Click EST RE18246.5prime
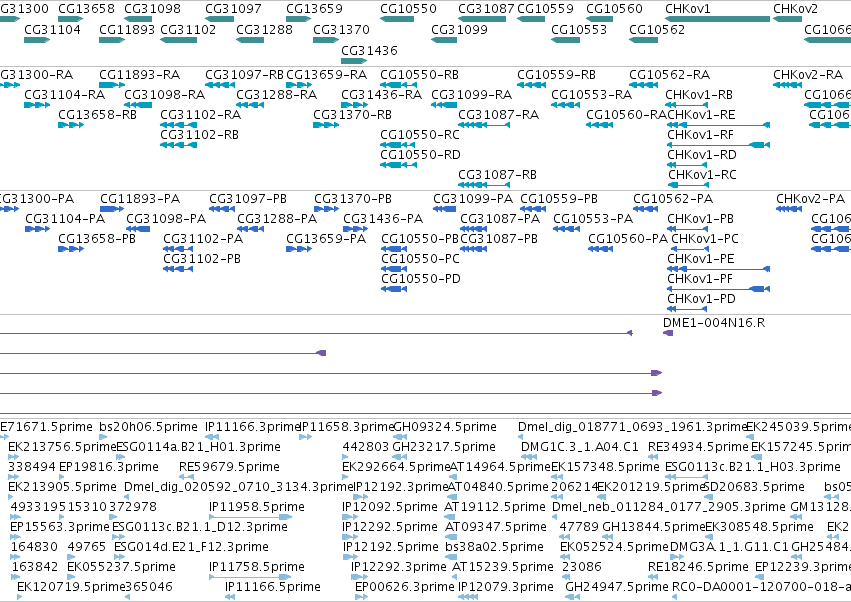This screenshot has height=602, width=851. [698, 567]
